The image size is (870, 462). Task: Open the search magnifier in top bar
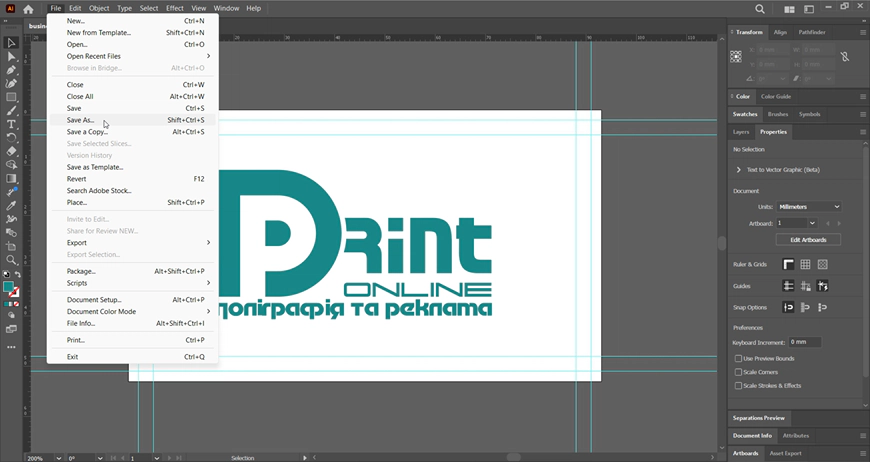tap(760, 9)
